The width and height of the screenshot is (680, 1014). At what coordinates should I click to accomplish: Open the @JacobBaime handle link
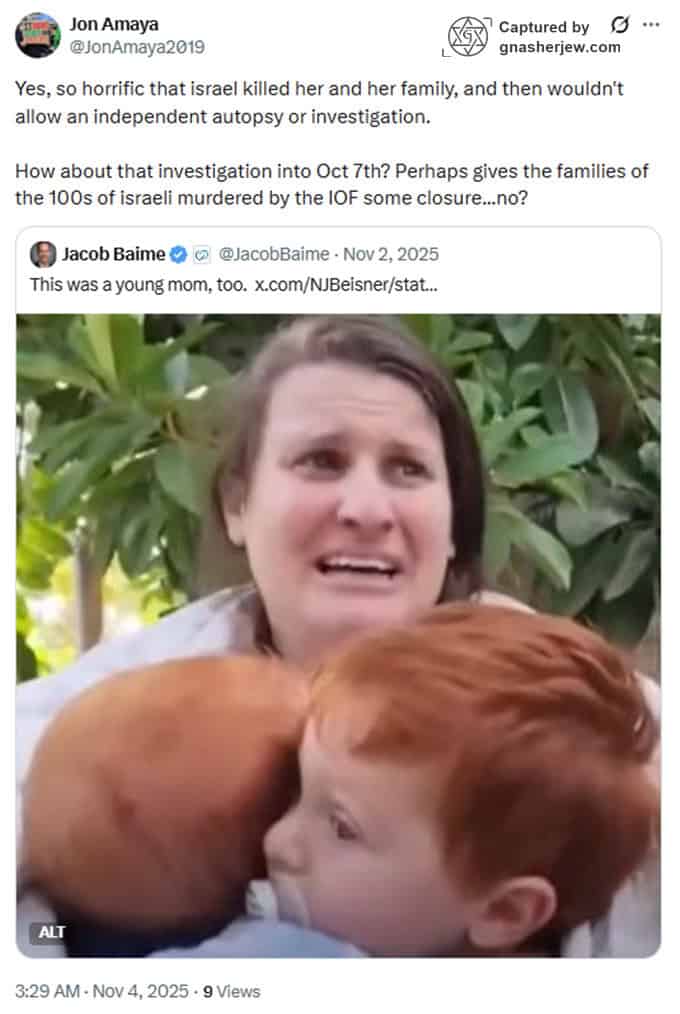[x=274, y=254]
